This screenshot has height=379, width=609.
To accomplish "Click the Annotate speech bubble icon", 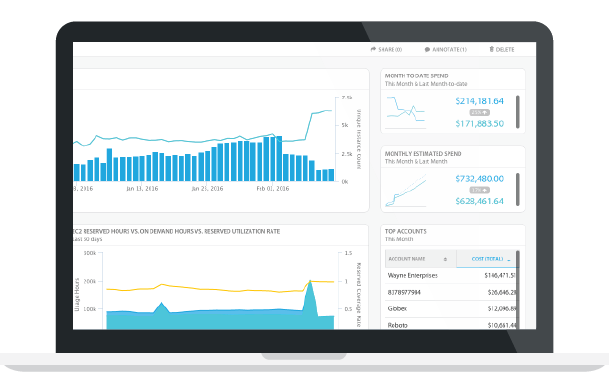I will [x=427, y=50].
